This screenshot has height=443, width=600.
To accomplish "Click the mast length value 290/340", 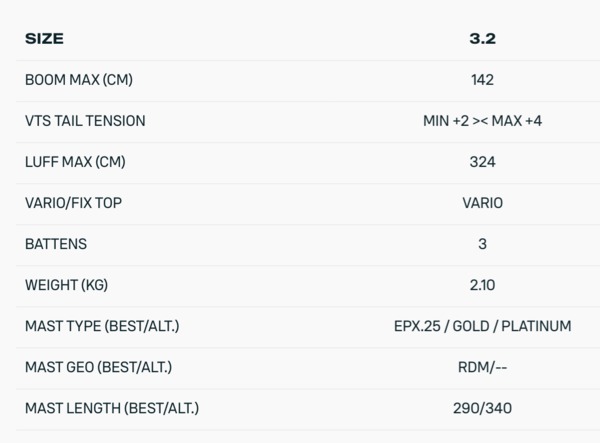I will click(482, 408).
